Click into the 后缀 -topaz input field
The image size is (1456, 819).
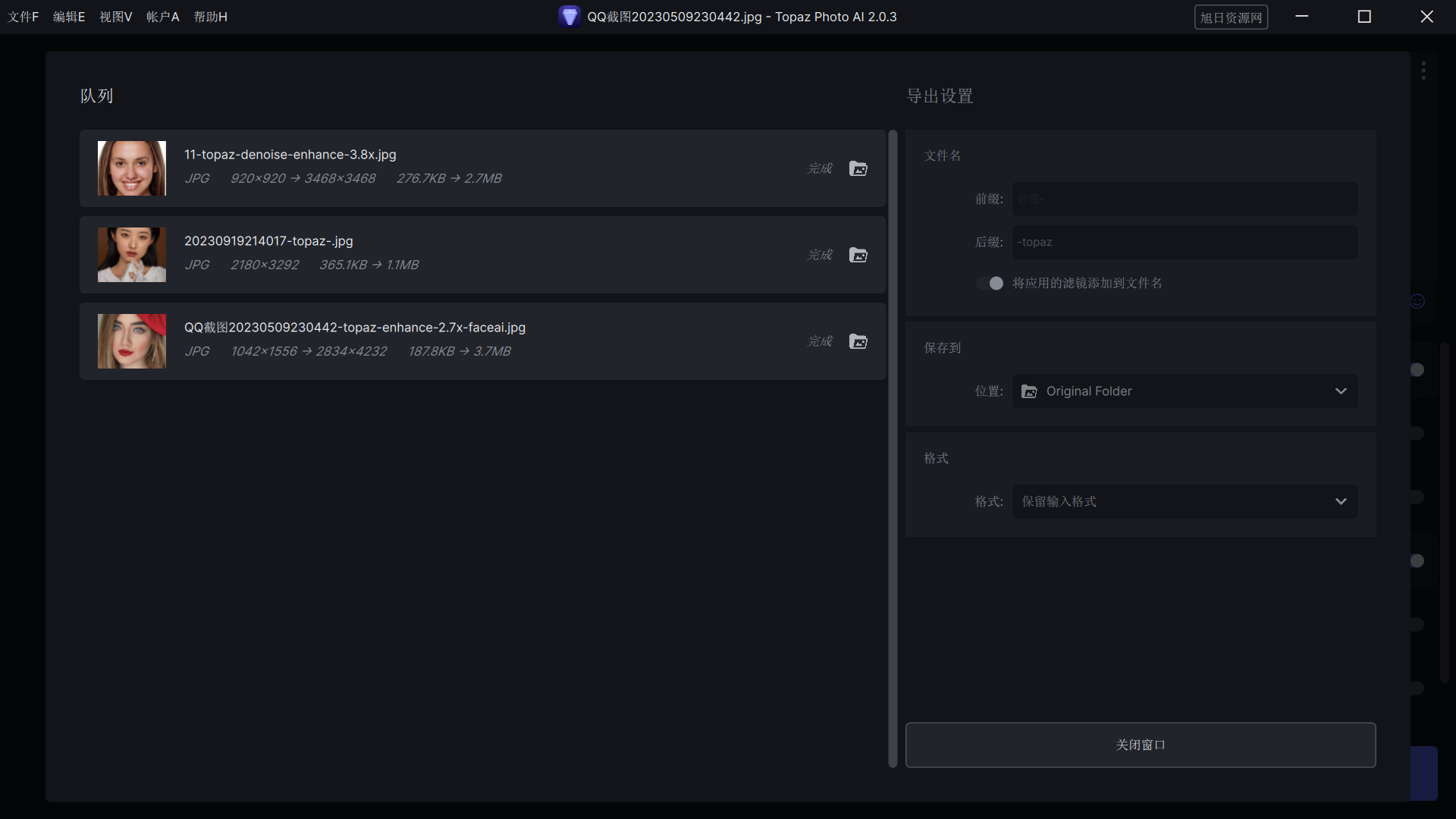(x=1185, y=242)
